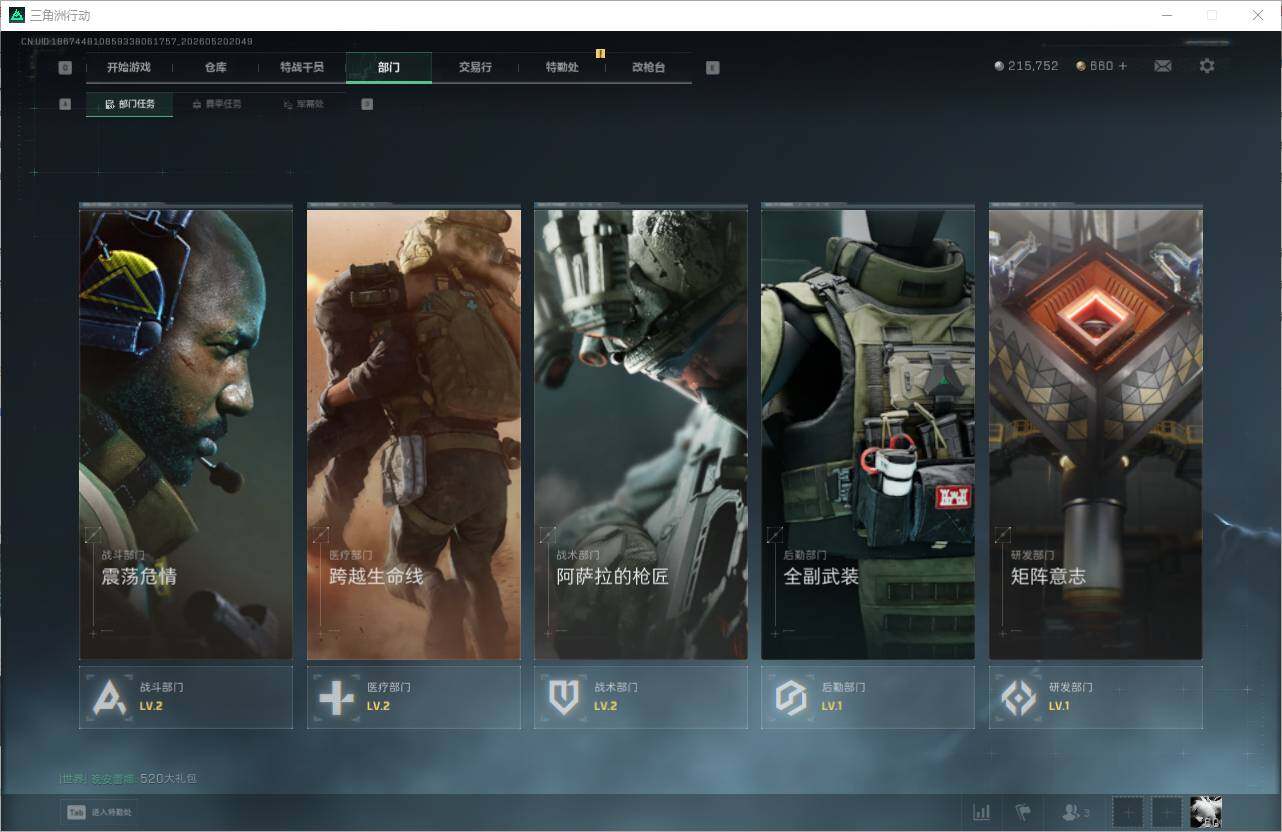The height and width of the screenshot is (832, 1282).
Task: Click the 矩阵意志 title text
Action: pos(1048,577)
